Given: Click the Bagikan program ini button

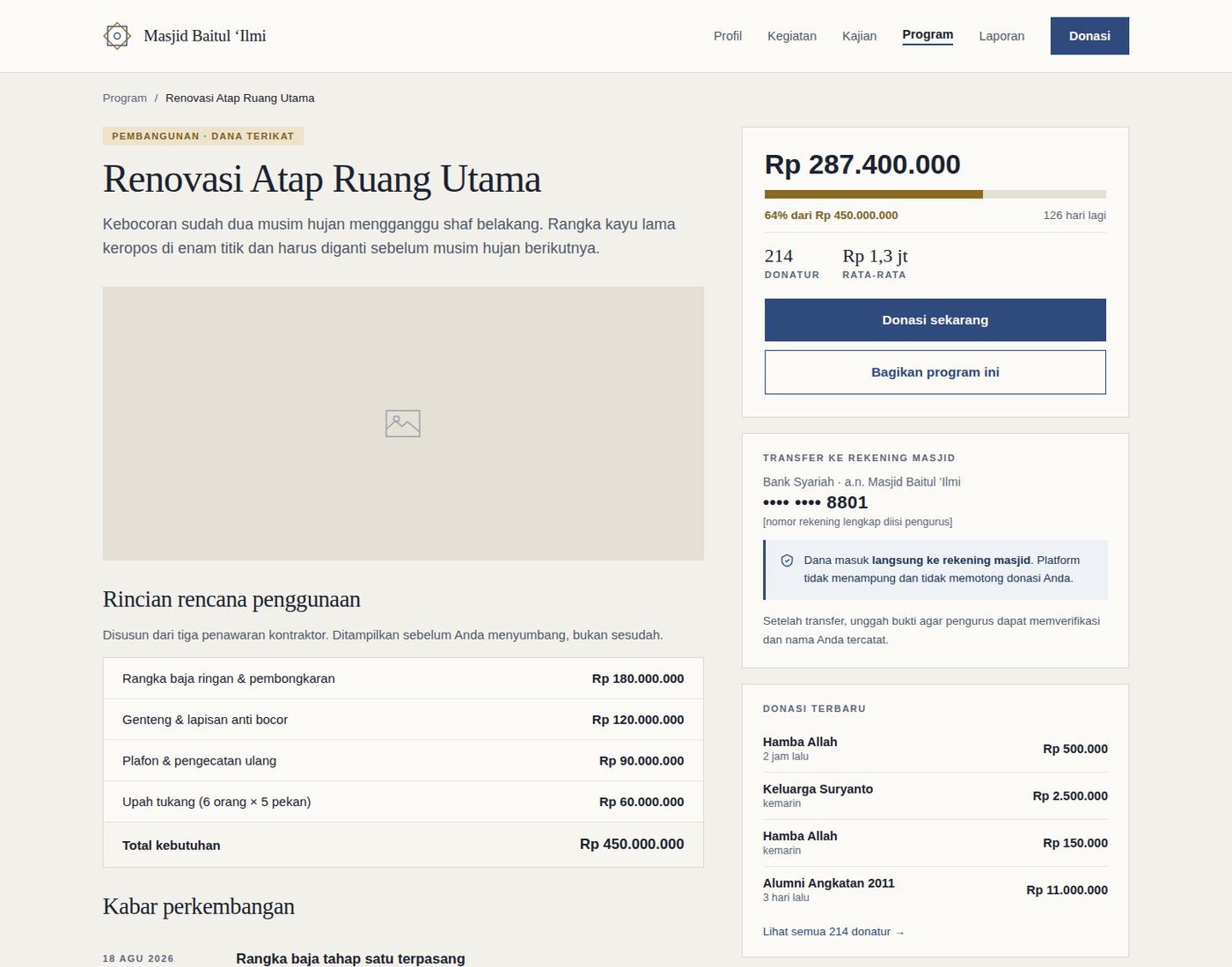Looking at the screenshot, I should pyautogui.click(x=935, y=372).
